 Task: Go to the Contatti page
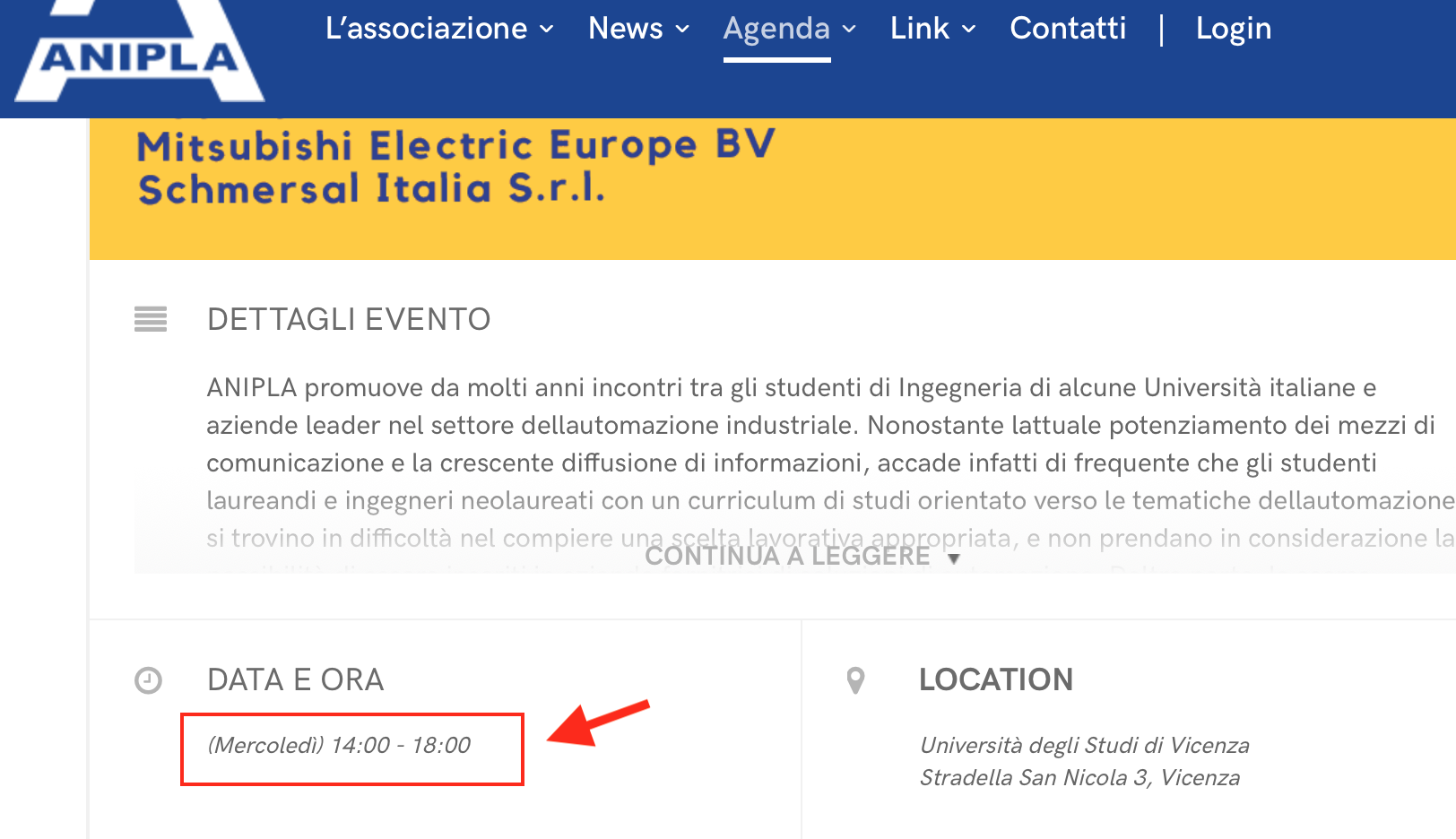(x=1068, y=29)
